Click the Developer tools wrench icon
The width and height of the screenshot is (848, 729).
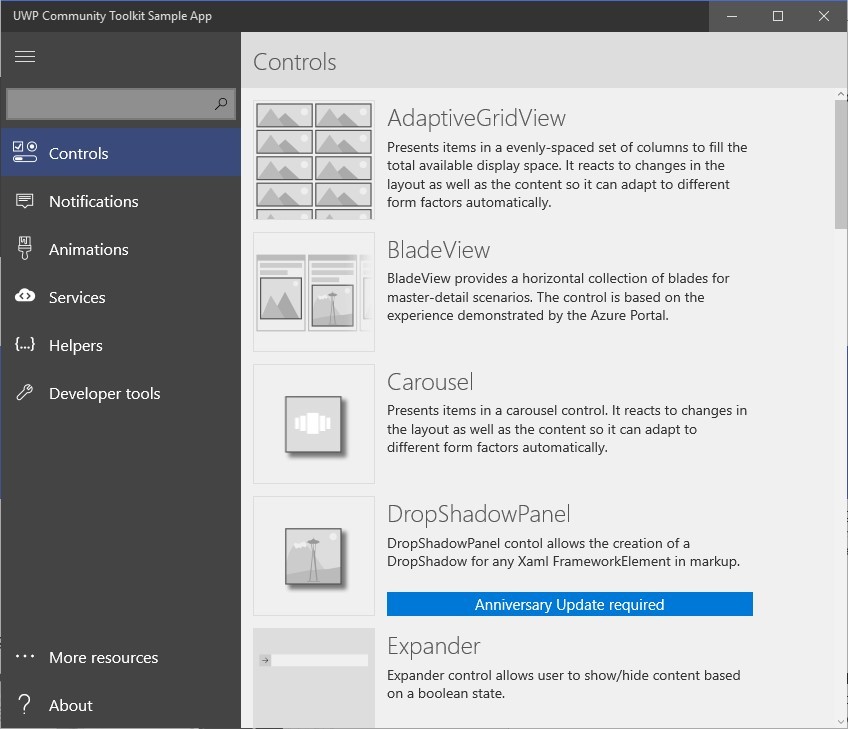click(x=24, y=392)
